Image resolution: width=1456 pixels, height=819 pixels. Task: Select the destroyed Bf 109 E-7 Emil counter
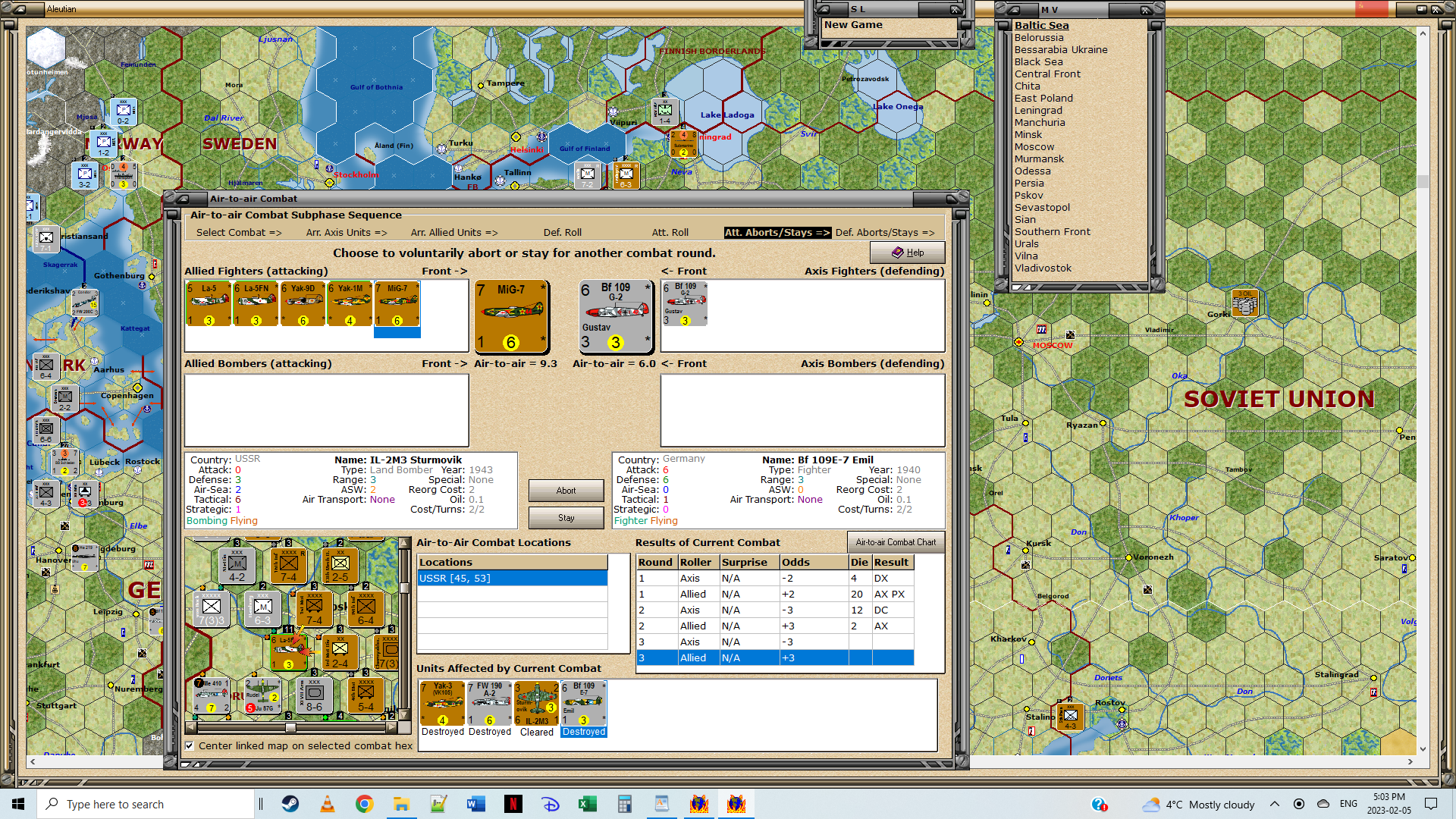(x=583, y=703)
